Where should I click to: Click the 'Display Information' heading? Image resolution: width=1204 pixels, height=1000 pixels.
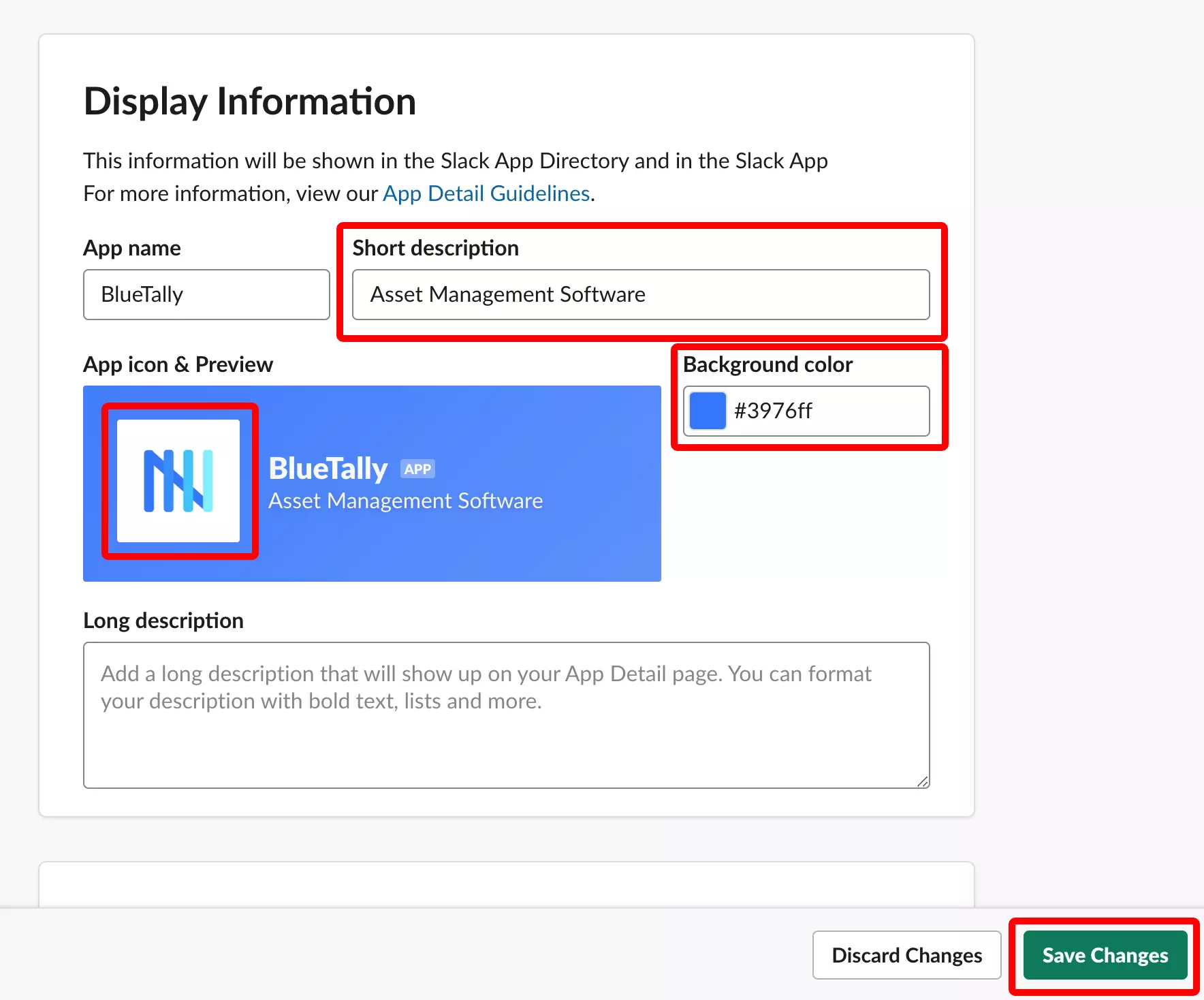pos(250,101)
